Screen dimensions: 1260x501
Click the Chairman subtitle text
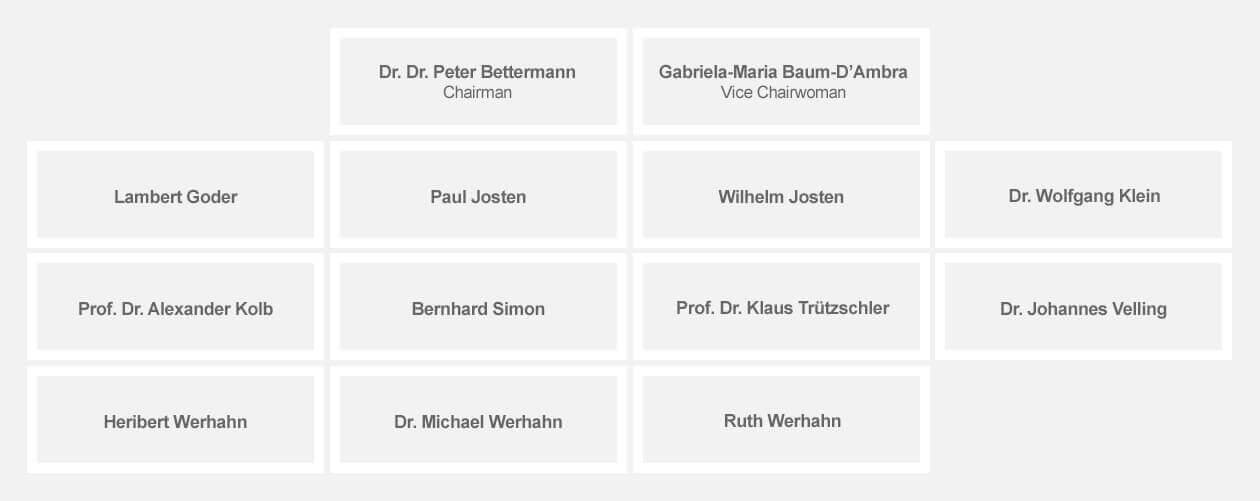click(477, 92)
